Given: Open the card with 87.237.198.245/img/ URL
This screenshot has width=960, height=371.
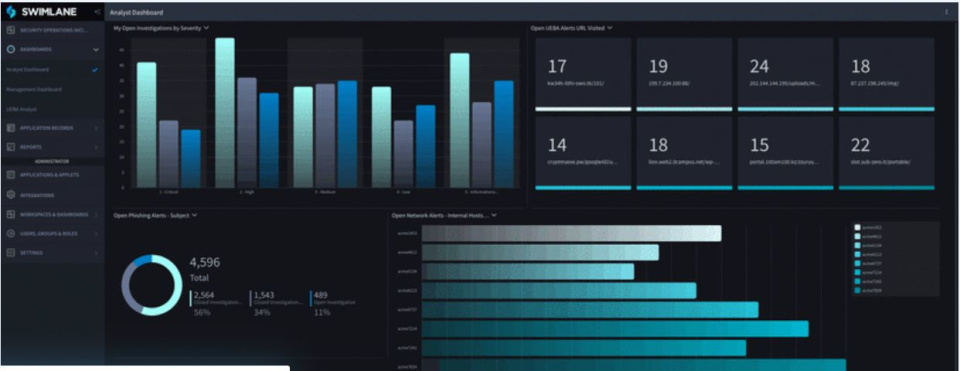Looking at the screenshot, I should [x=887, y=75].
